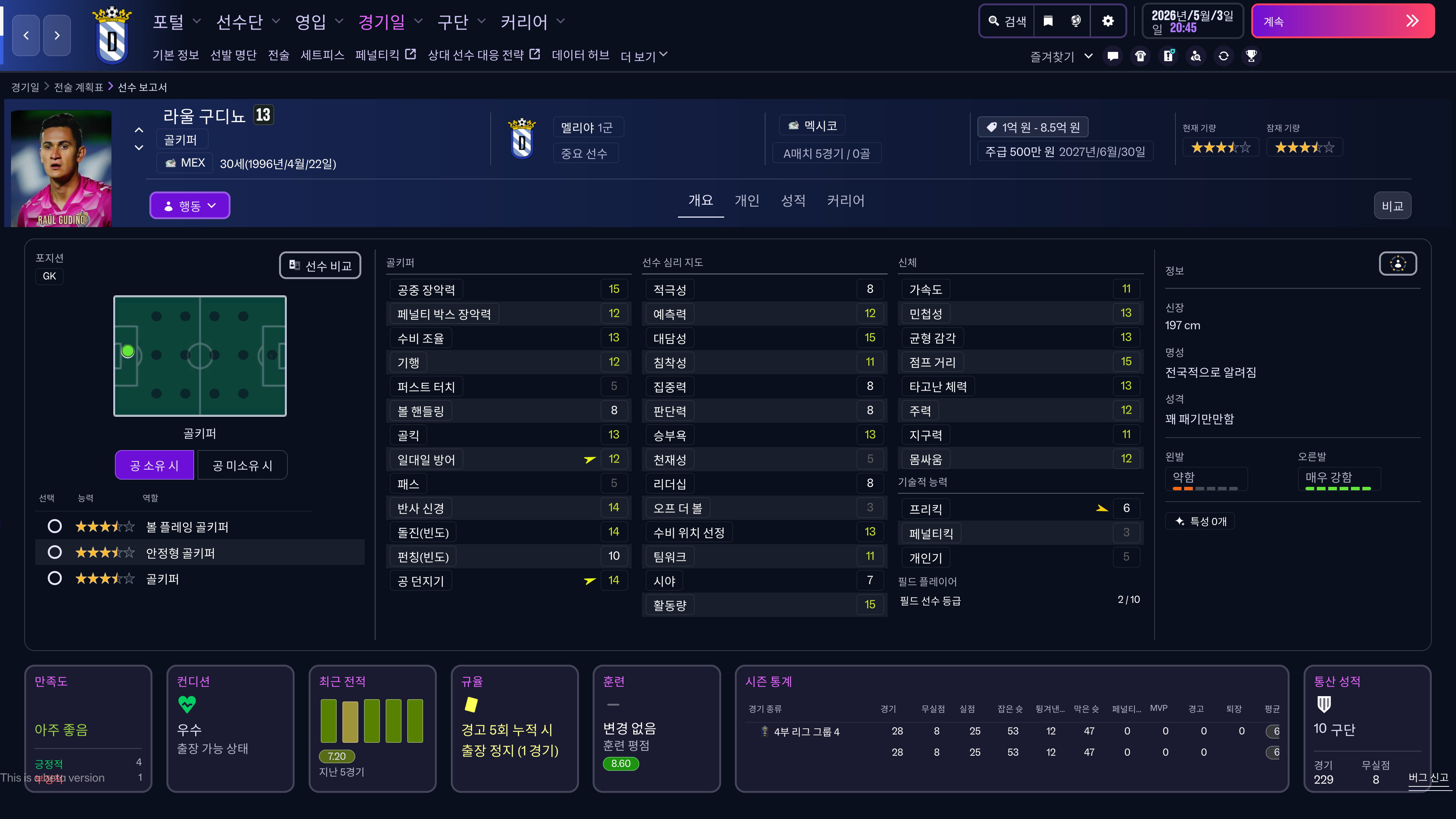Viewport: 1456px width, 819px height.
Task: Open the scouting search person icon
Action: 1196,56
